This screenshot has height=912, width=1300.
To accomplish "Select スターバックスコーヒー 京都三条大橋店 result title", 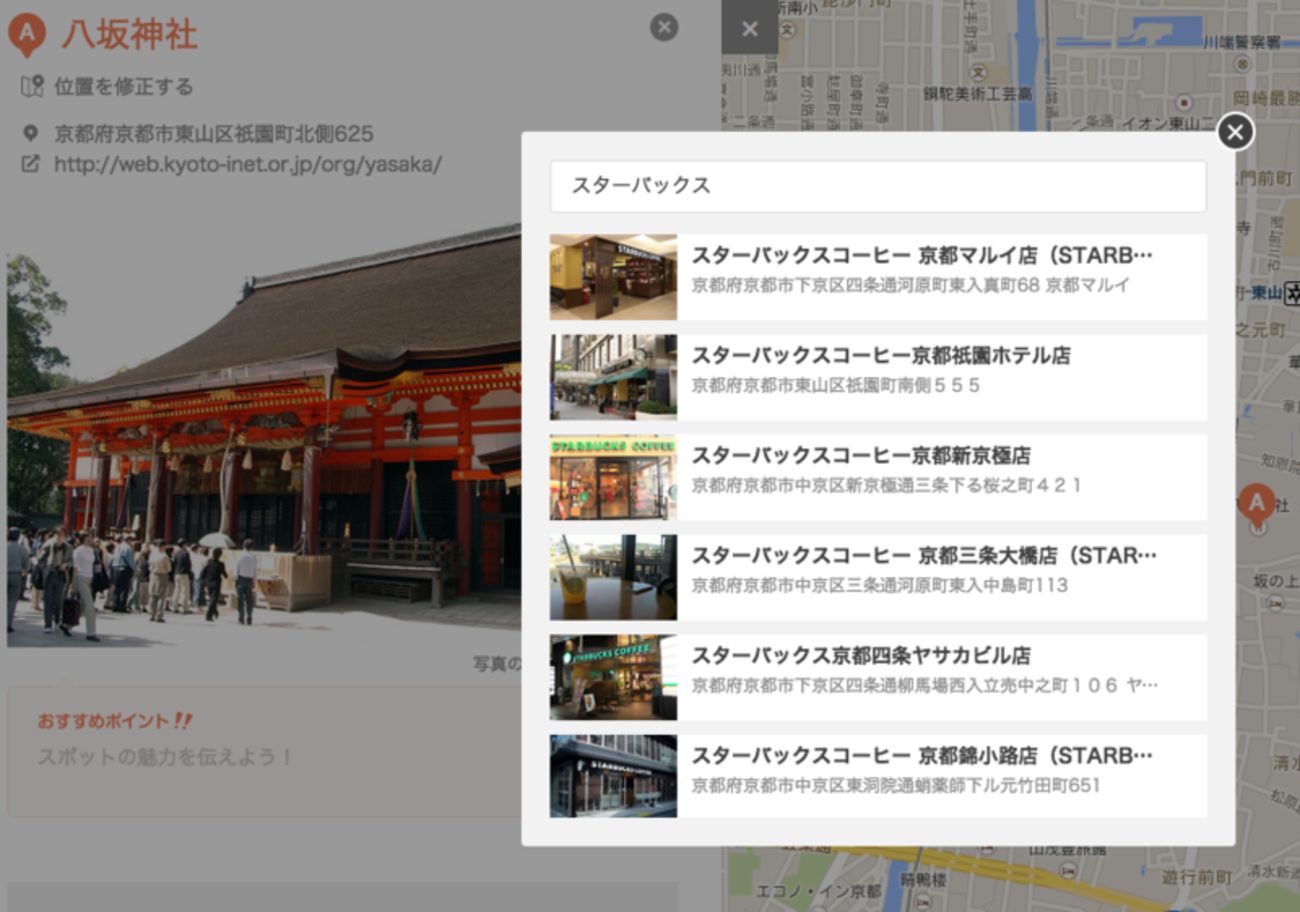I will [x=924, y=556].
